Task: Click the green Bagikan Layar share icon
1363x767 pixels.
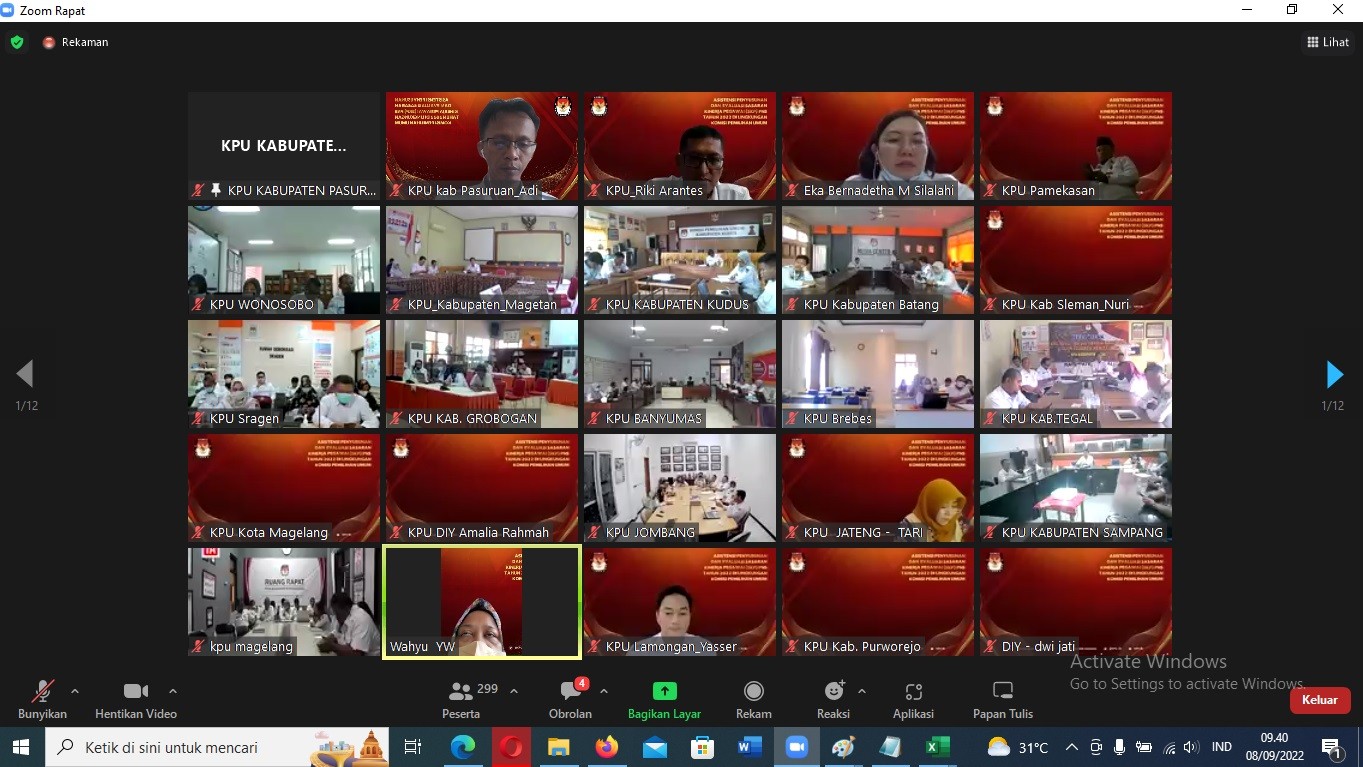Action: (664, 691)
